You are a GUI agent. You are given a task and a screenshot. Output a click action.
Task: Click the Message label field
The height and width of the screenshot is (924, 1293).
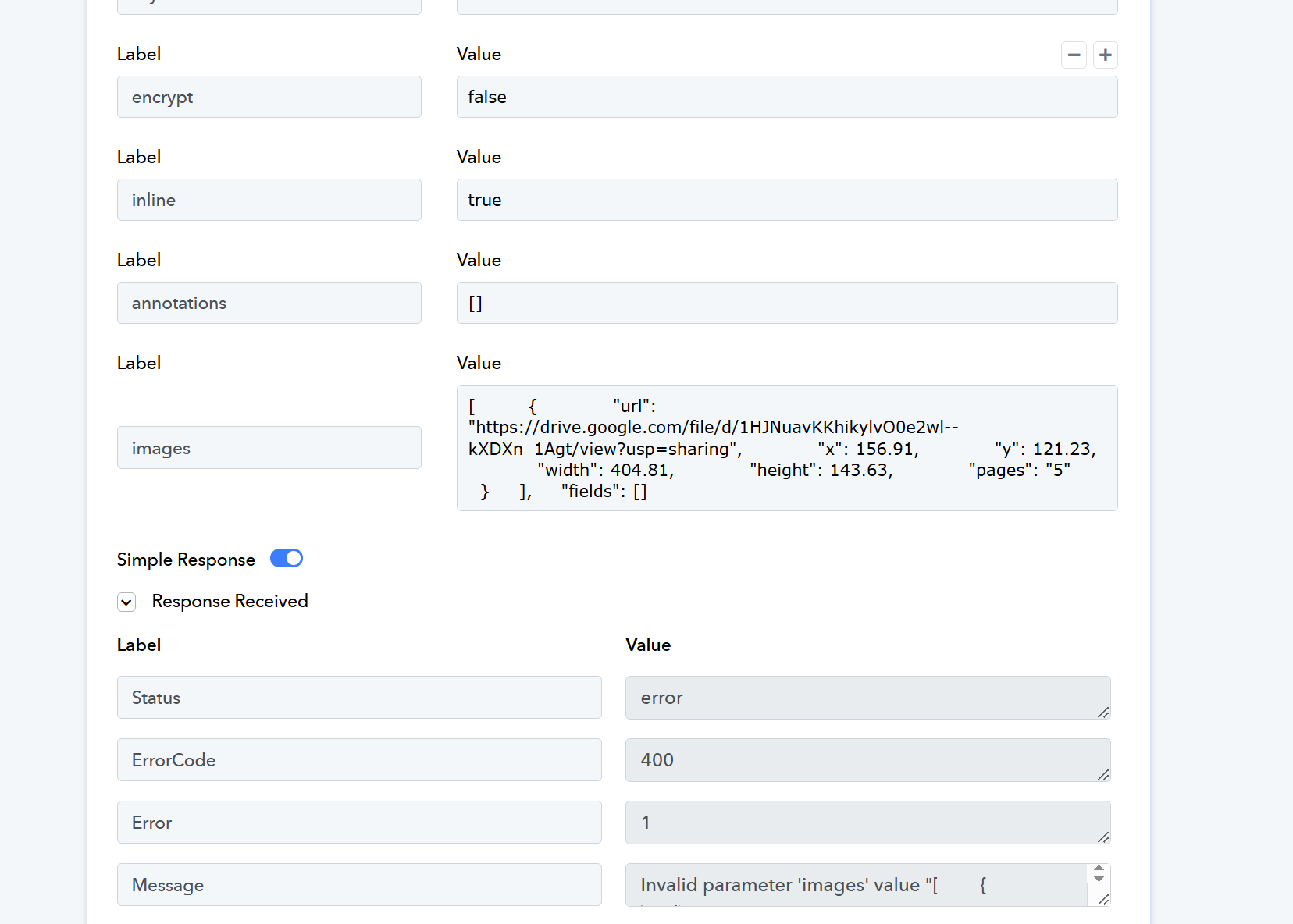point(359,885)
